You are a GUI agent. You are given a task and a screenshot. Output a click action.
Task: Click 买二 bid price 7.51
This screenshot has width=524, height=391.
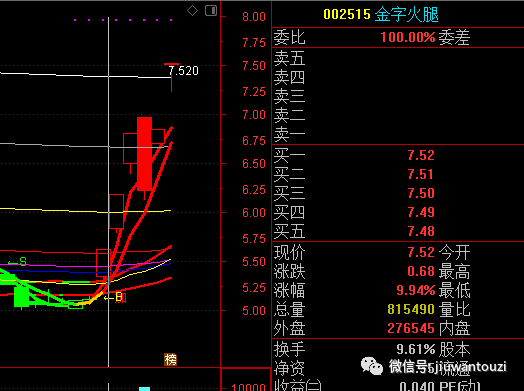point(421,174)
